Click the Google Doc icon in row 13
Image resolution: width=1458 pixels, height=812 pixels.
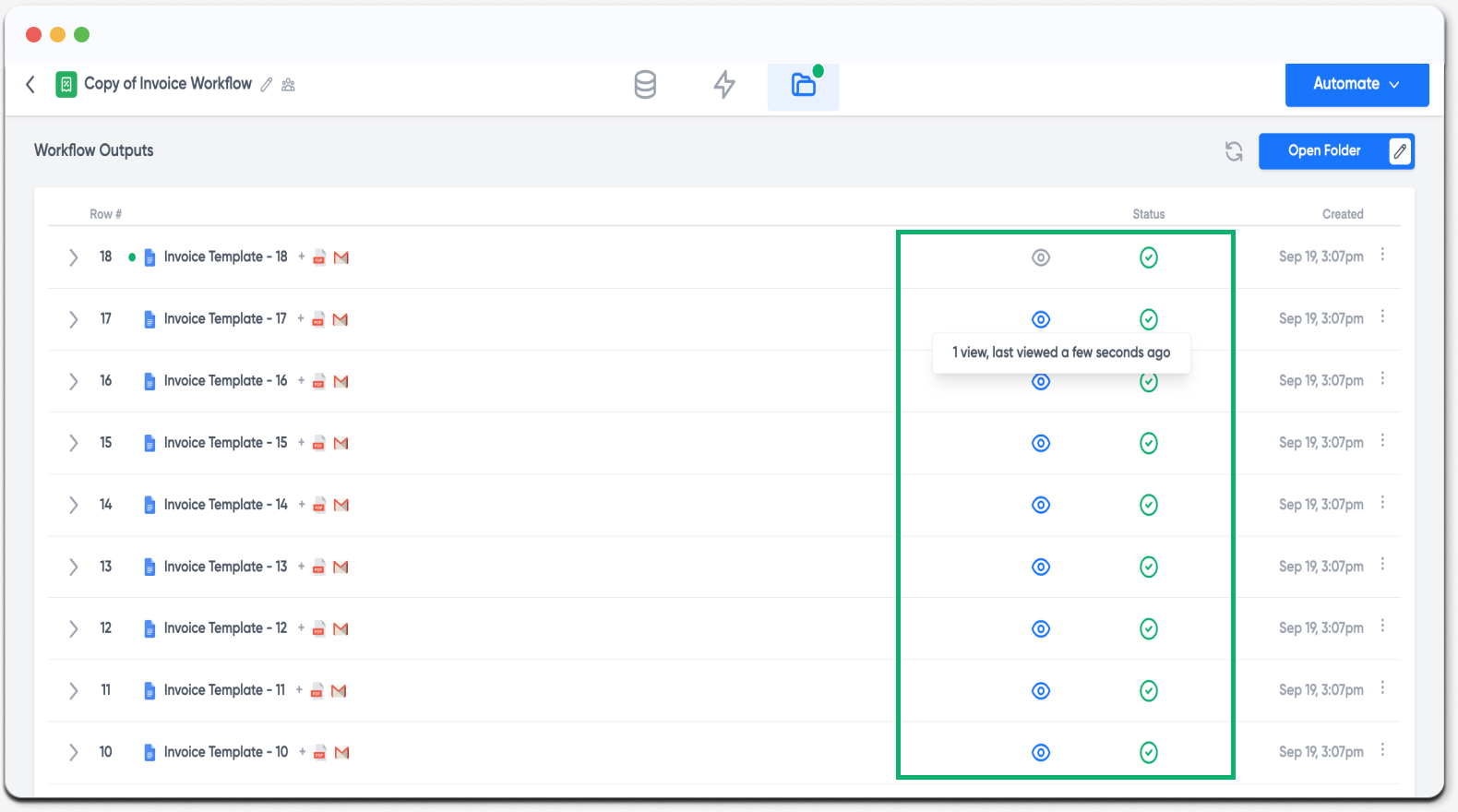pos(149,567)
